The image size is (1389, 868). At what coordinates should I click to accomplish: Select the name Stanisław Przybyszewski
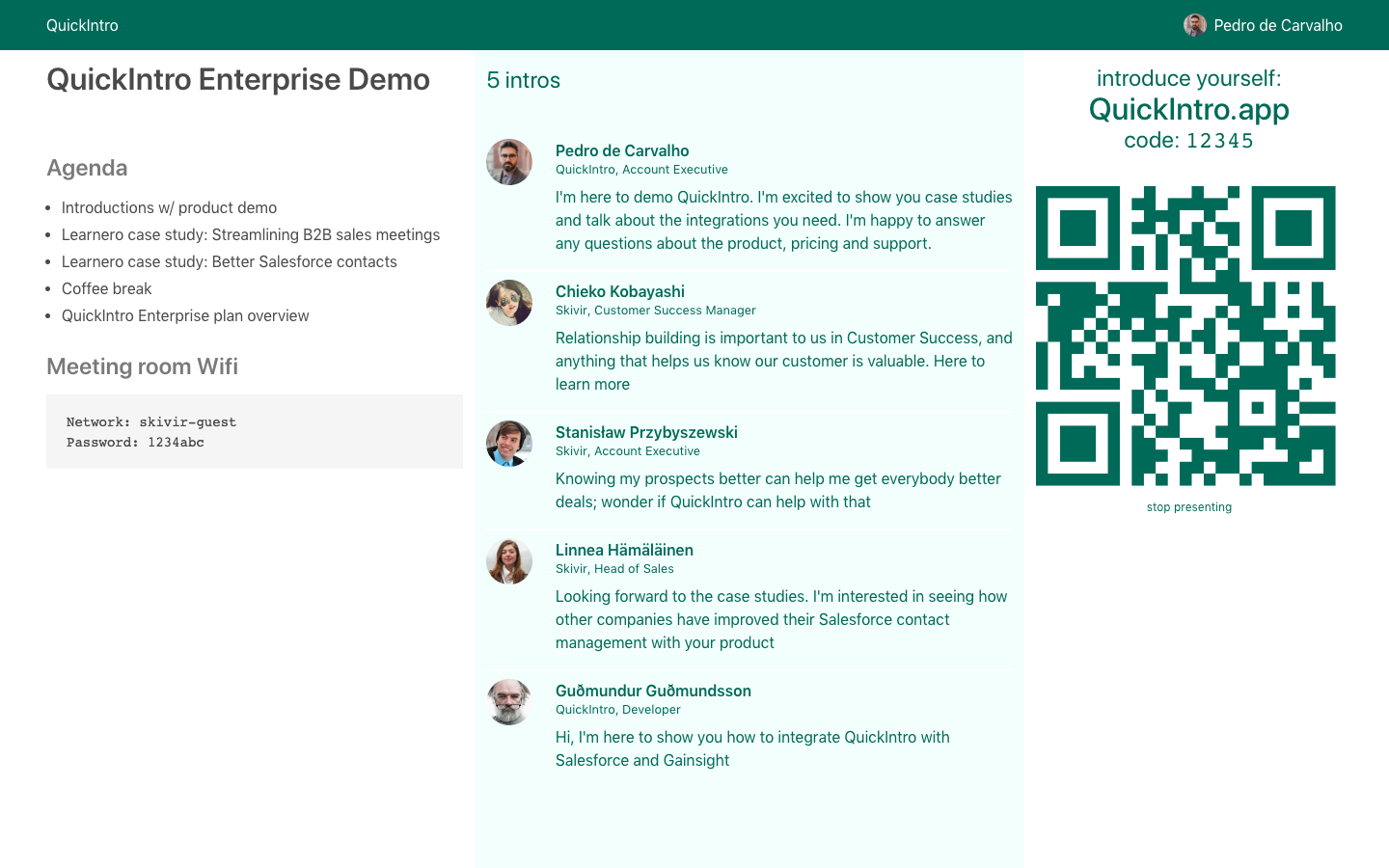(x=646, y=432)
